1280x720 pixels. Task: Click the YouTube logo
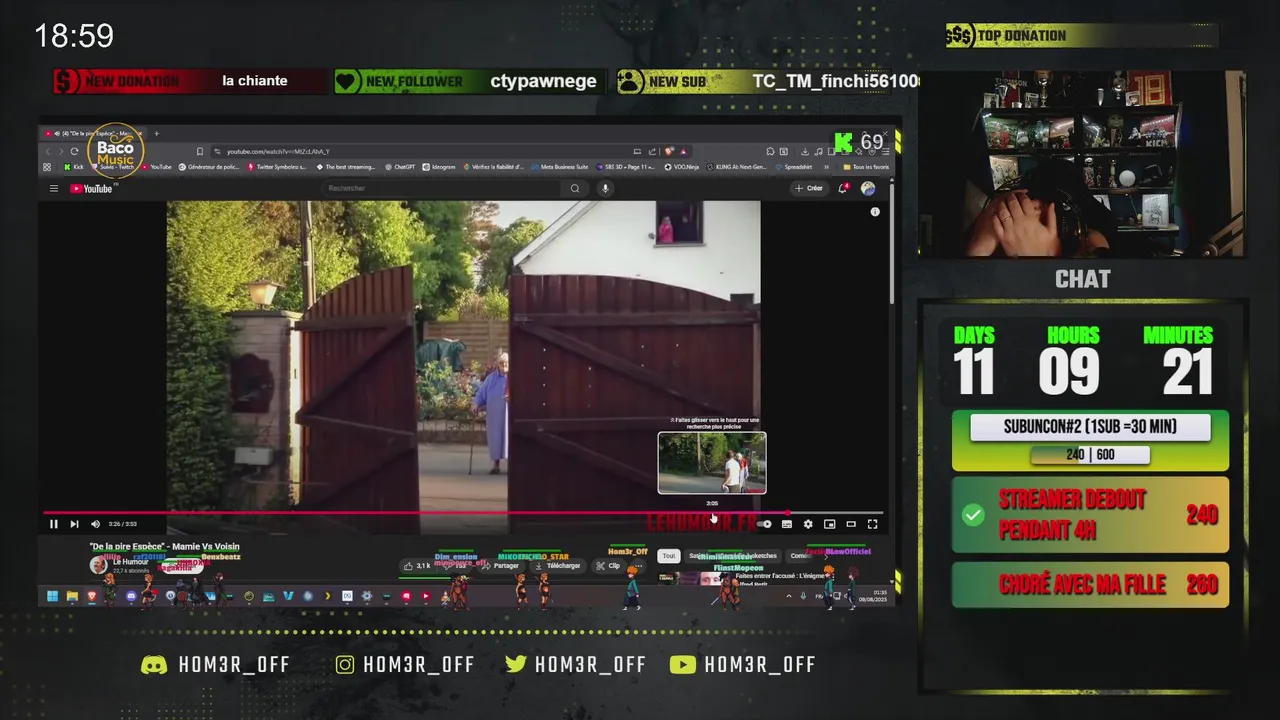(x=91, y=188)
